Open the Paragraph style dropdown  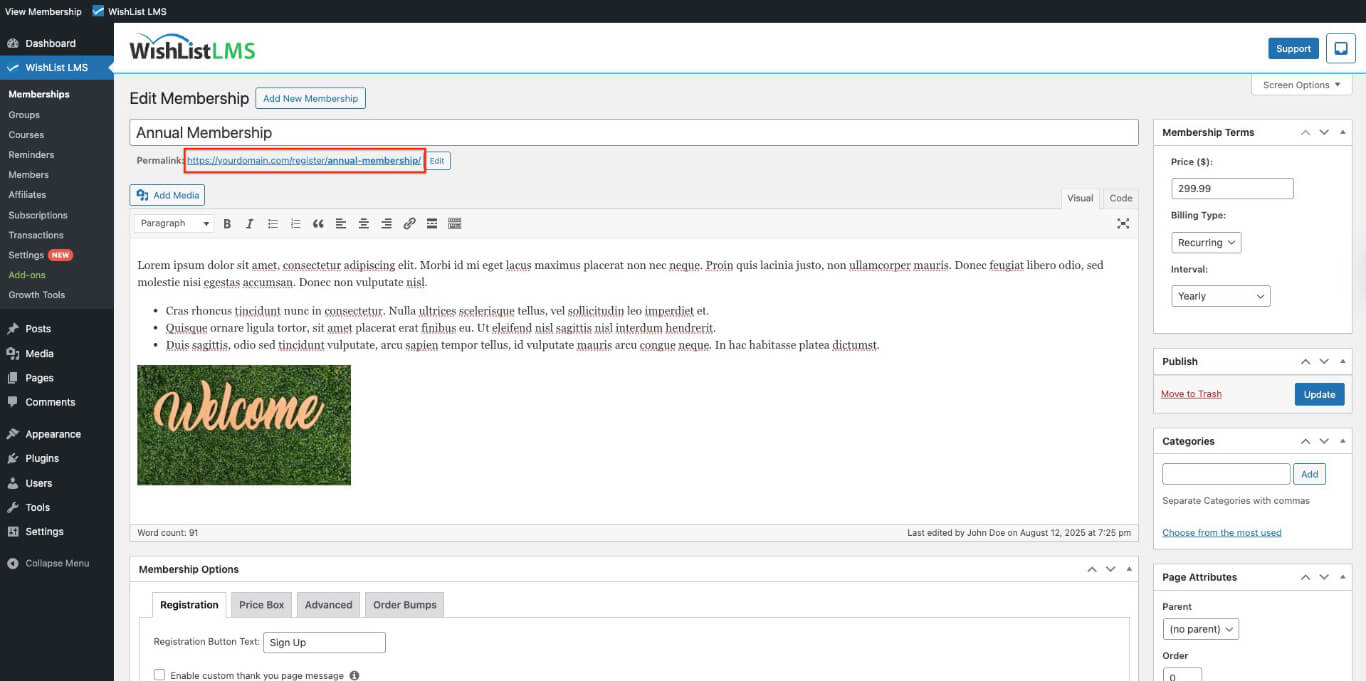(x=173, y=223)
